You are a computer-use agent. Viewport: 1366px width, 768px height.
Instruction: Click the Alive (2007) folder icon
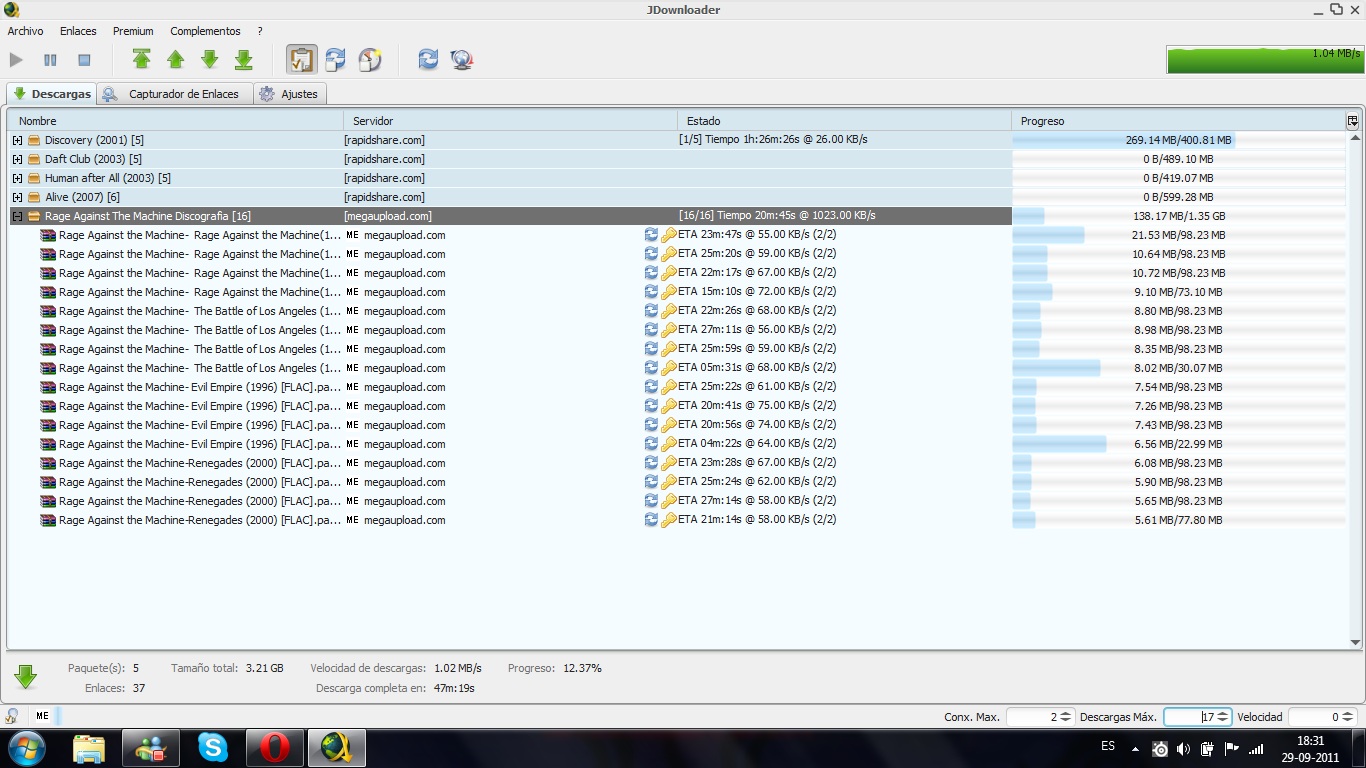[x=34, y=198]
